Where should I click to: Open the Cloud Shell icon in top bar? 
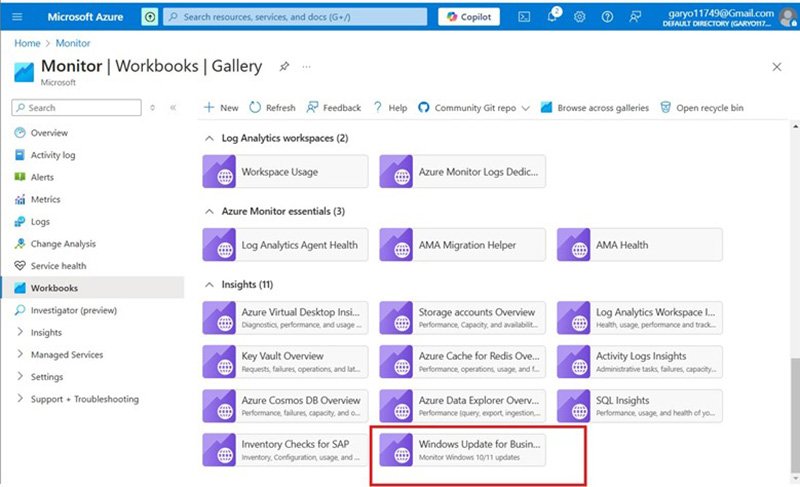tap(524, 17)
